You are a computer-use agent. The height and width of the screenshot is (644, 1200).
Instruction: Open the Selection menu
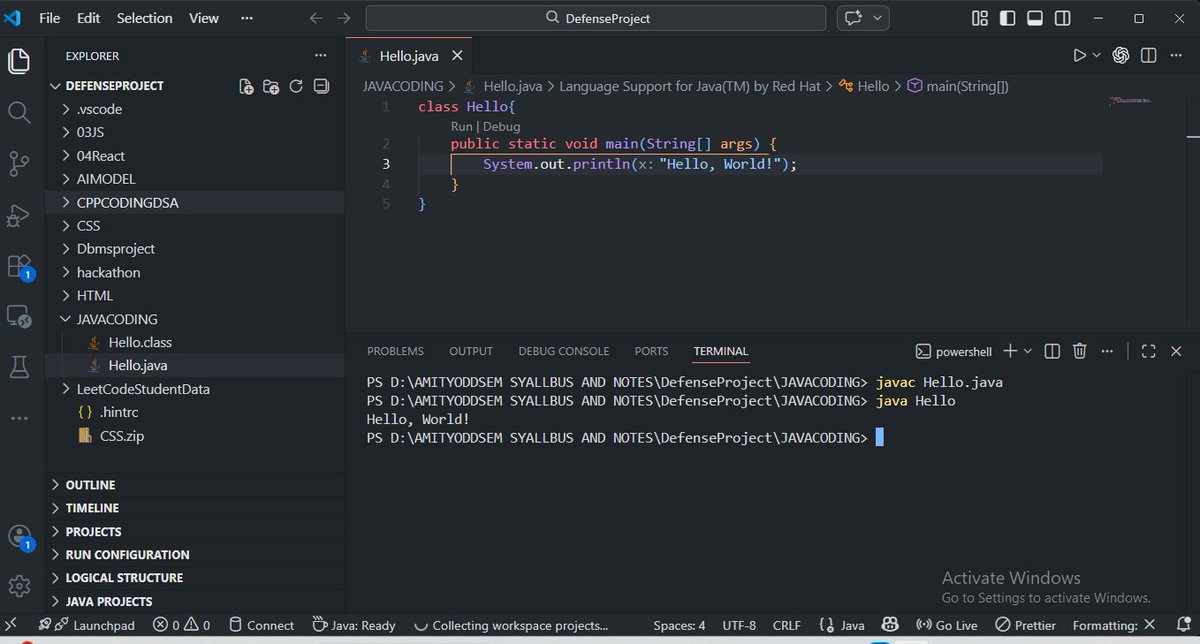point(144,18)
